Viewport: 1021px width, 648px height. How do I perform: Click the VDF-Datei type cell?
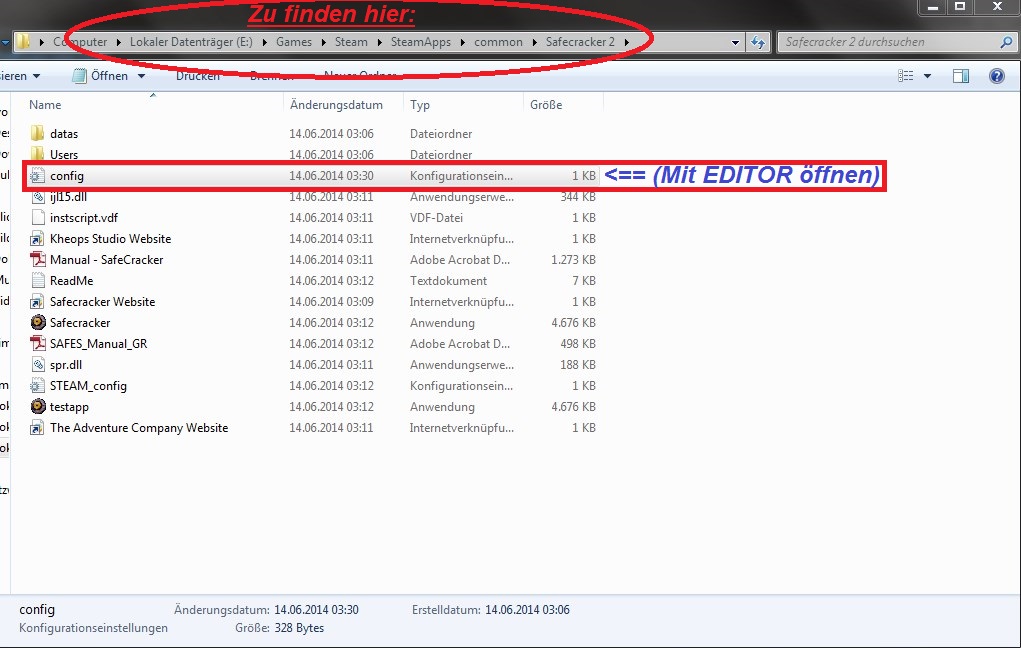[436, 218]
